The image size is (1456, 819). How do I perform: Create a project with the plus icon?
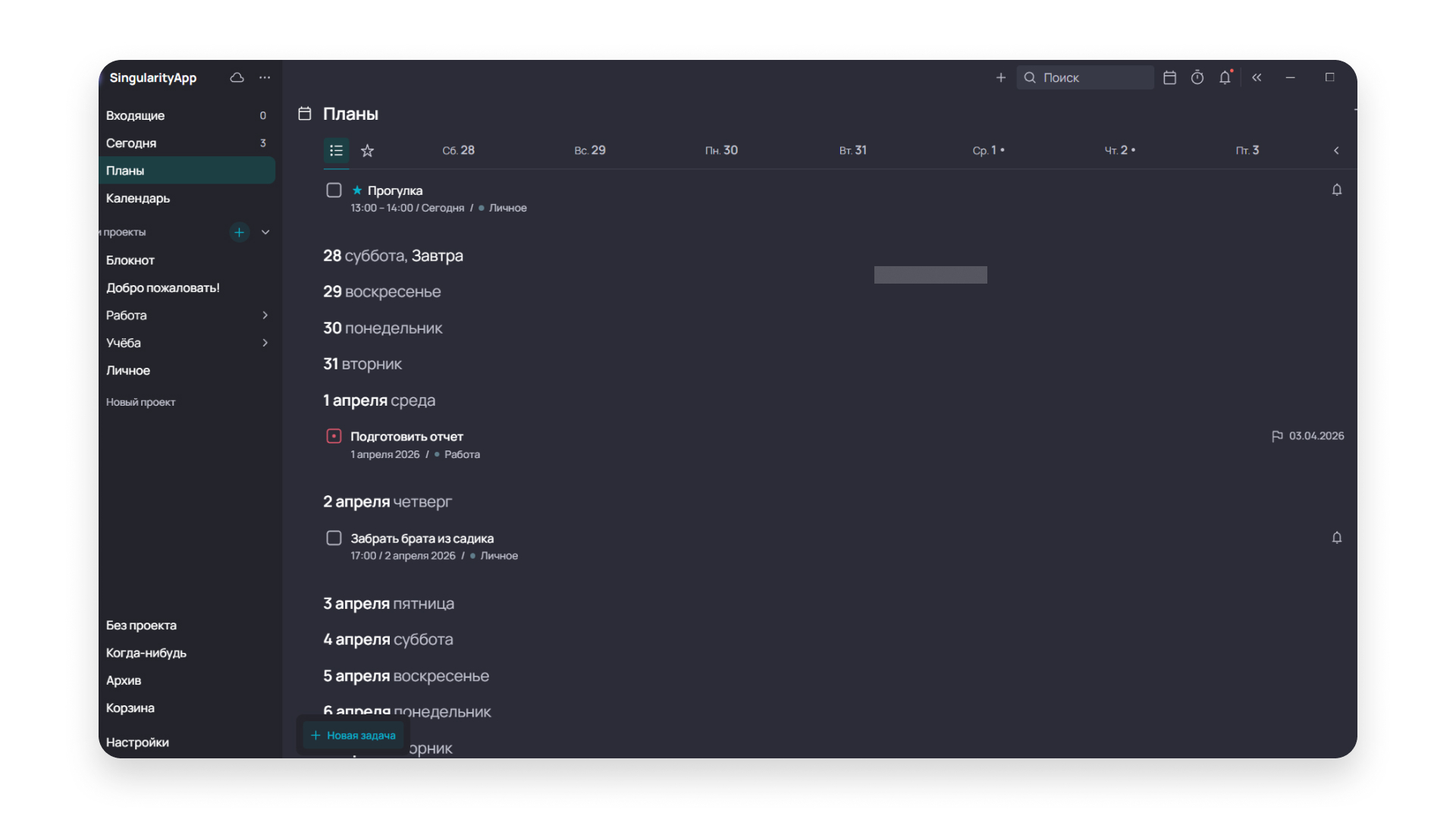[240, 232]
